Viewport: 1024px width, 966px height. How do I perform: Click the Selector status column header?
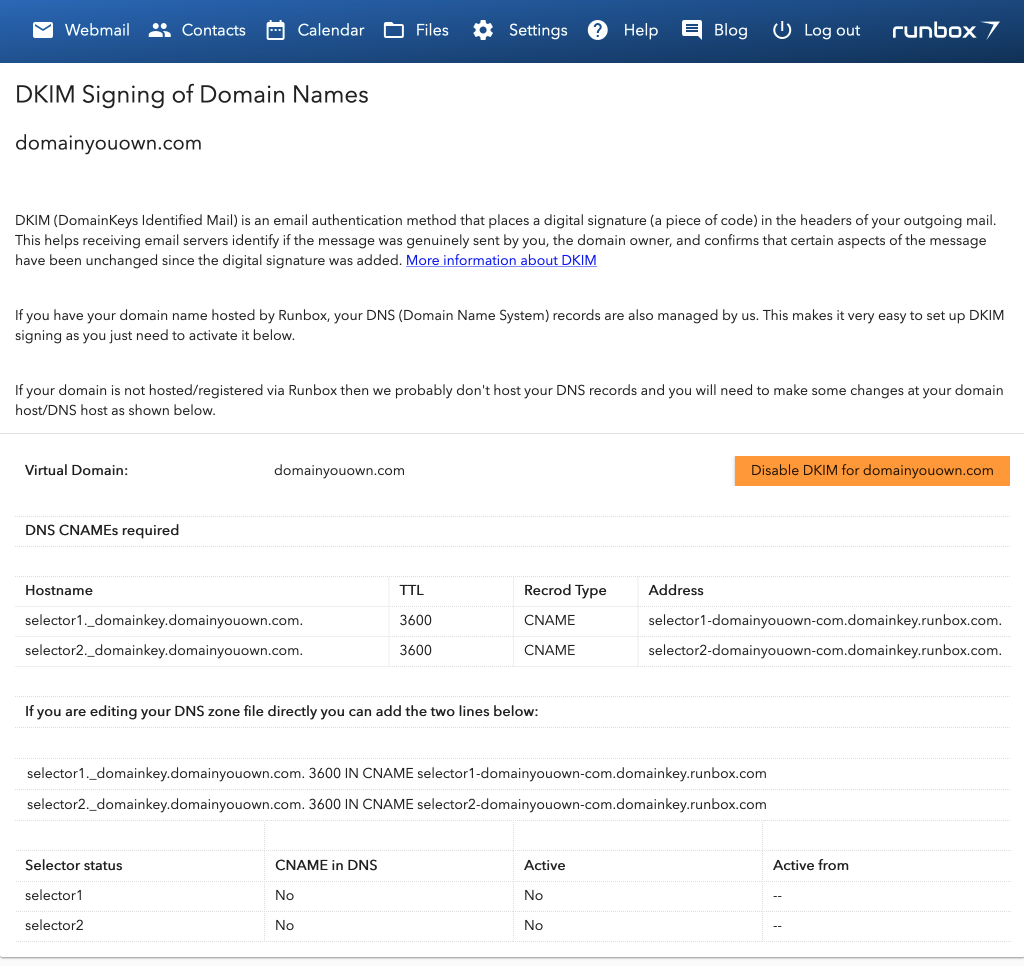[74, 865]
